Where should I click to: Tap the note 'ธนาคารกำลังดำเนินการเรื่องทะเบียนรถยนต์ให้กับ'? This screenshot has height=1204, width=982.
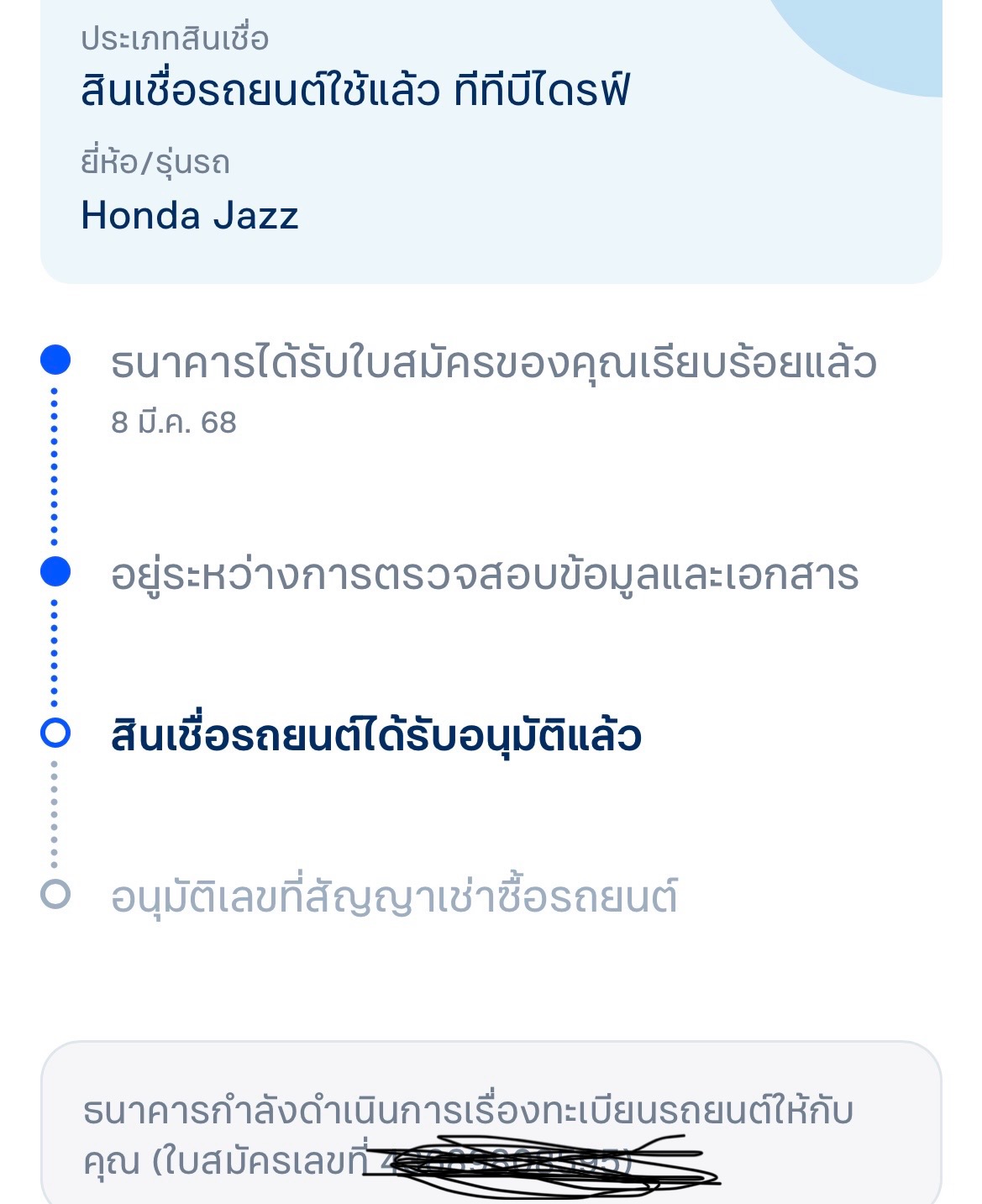point(467,1111)
